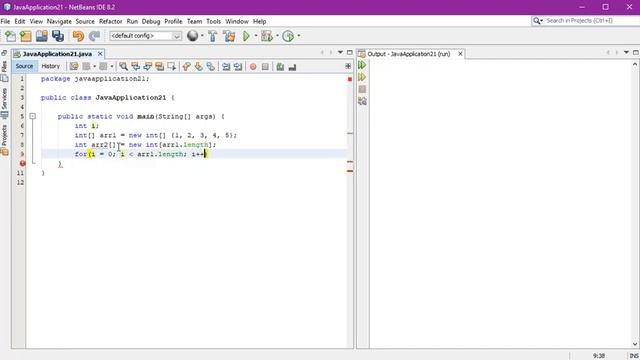The image size is (640, 360).
Task: Click the Comment lines icon
Action: click(280, 67)
